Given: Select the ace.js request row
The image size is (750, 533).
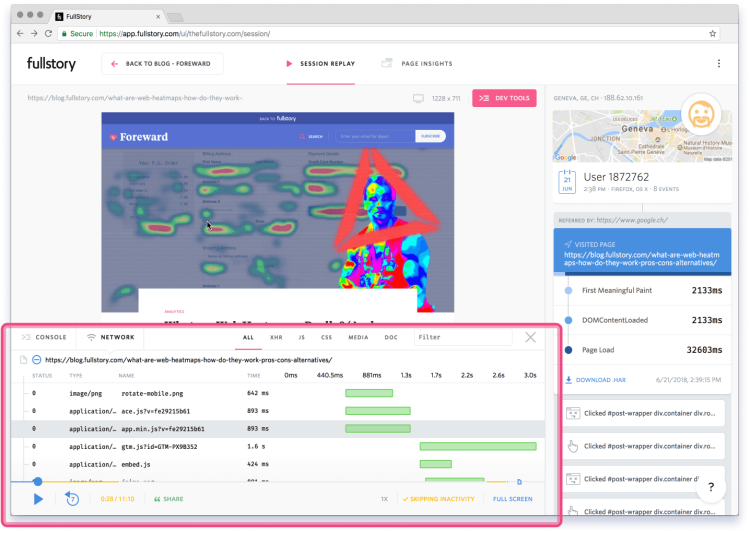Looking at the screenshot, I should click(x=277, y=411).
